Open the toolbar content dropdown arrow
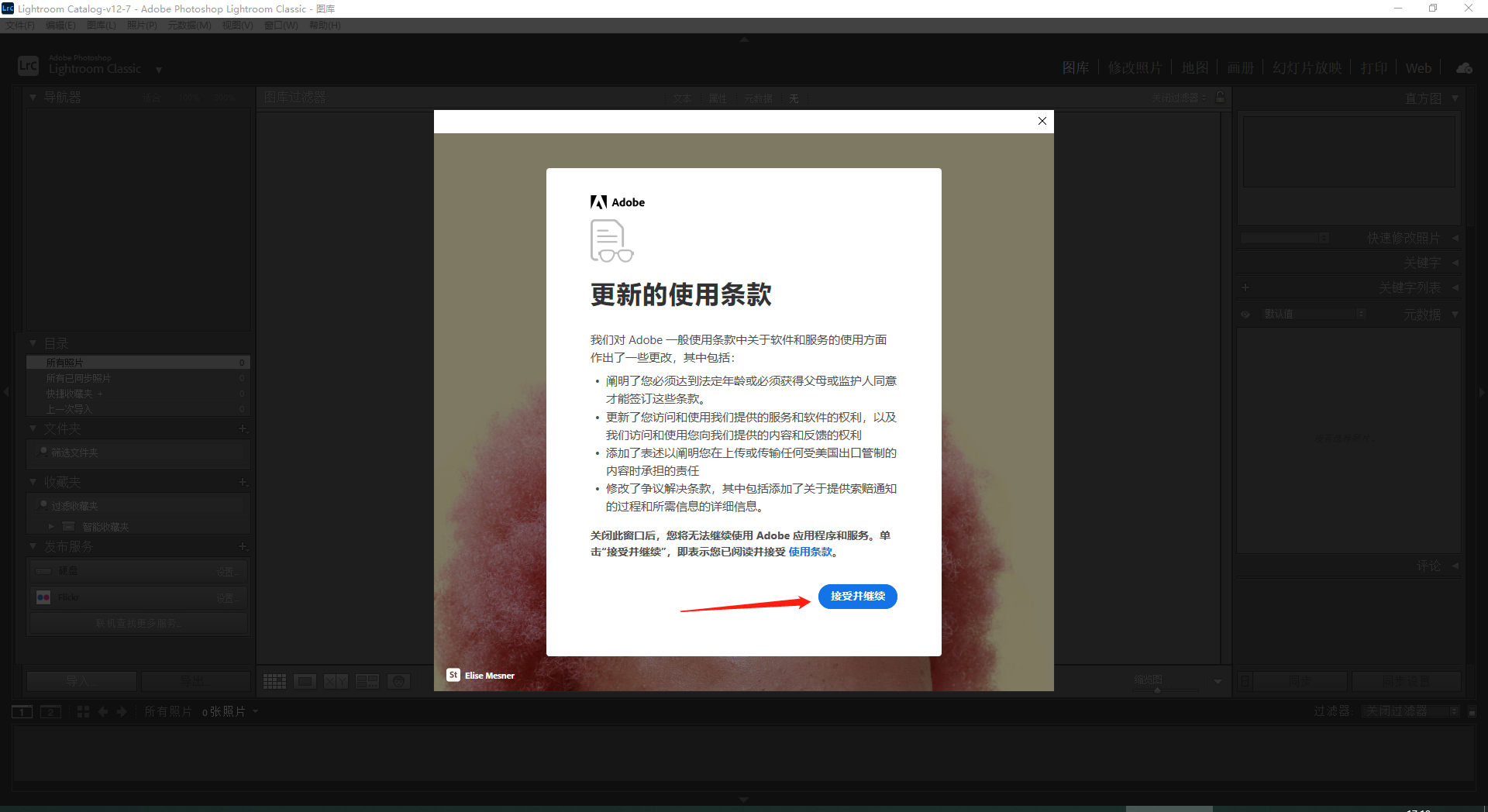 point(1218,682)
